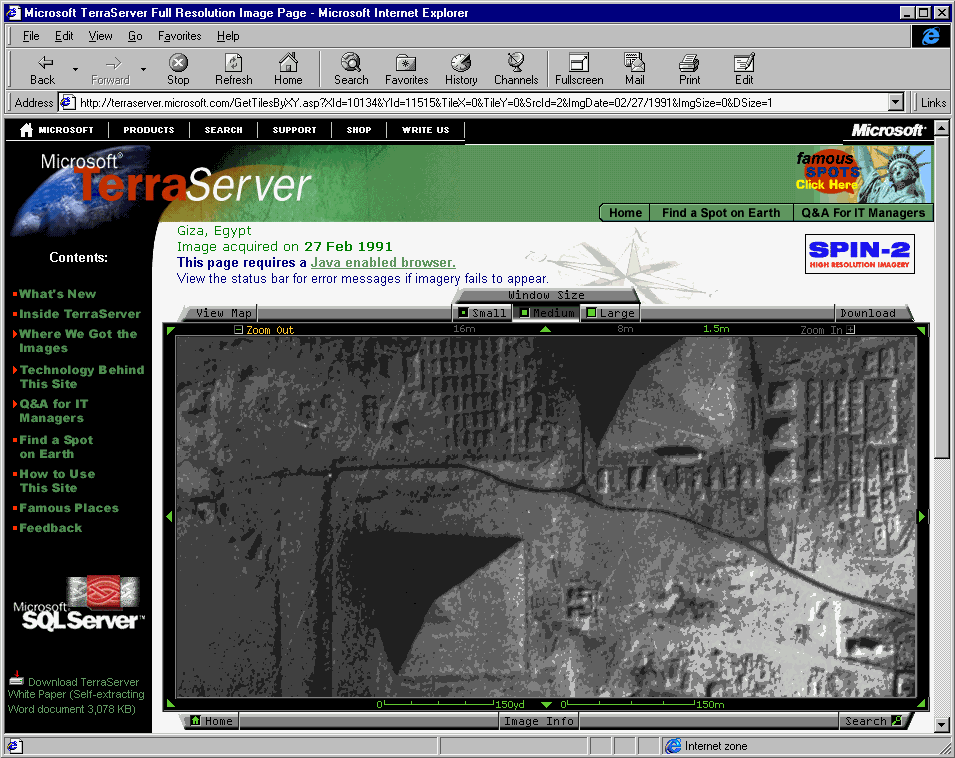Pan the image down with the bottom arrow
The image size is (955, 758).
click(546, 704)
